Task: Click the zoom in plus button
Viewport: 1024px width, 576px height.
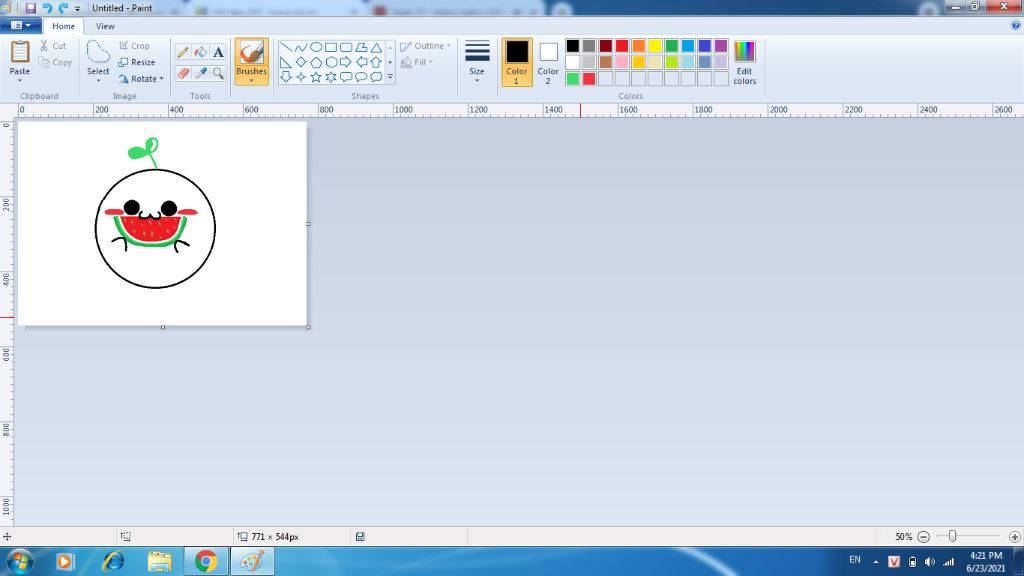Action: click(1014, 537)
